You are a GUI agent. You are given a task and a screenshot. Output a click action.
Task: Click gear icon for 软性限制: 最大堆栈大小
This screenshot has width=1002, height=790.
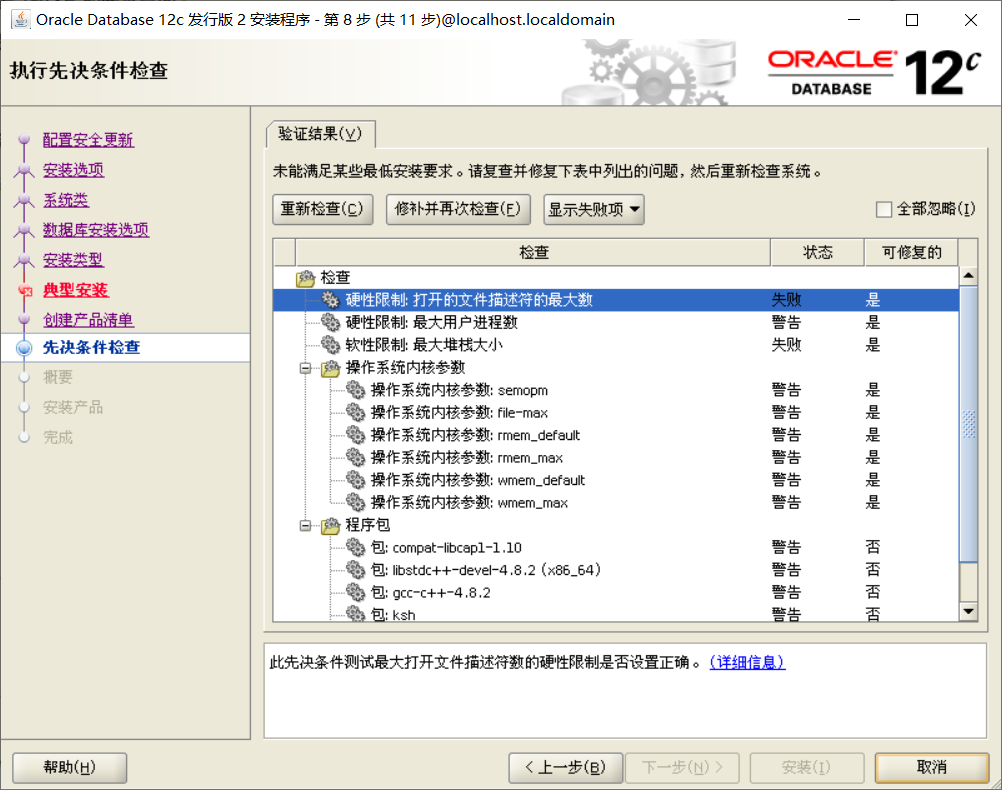pyautogui.click(x=330, y=345)
